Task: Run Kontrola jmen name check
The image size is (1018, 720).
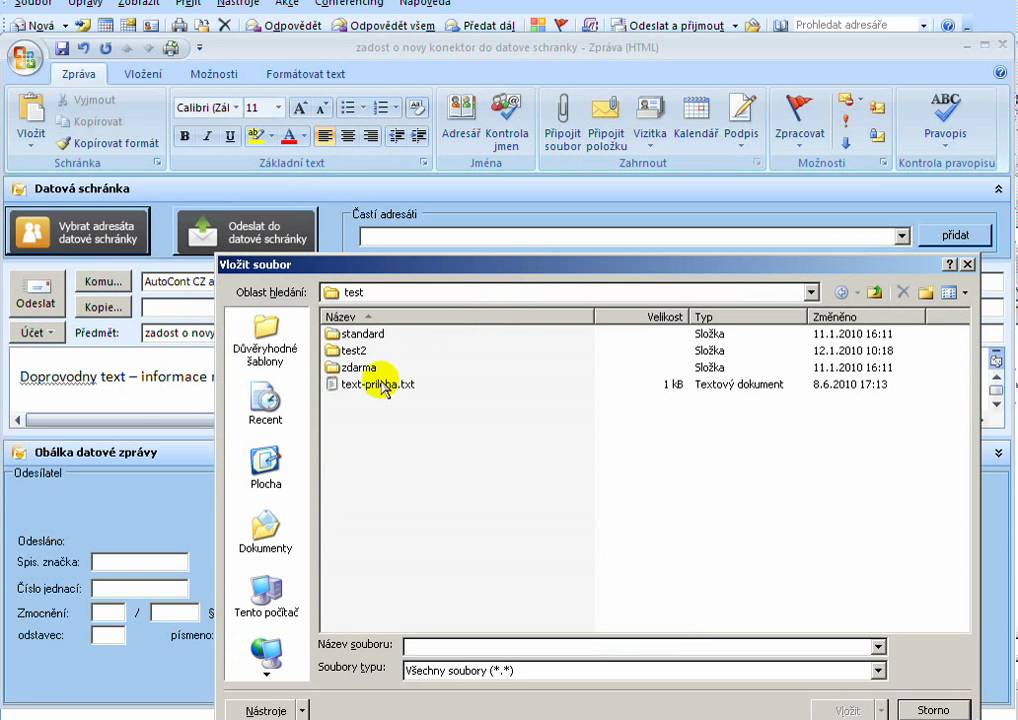Action: click(506, 122)
